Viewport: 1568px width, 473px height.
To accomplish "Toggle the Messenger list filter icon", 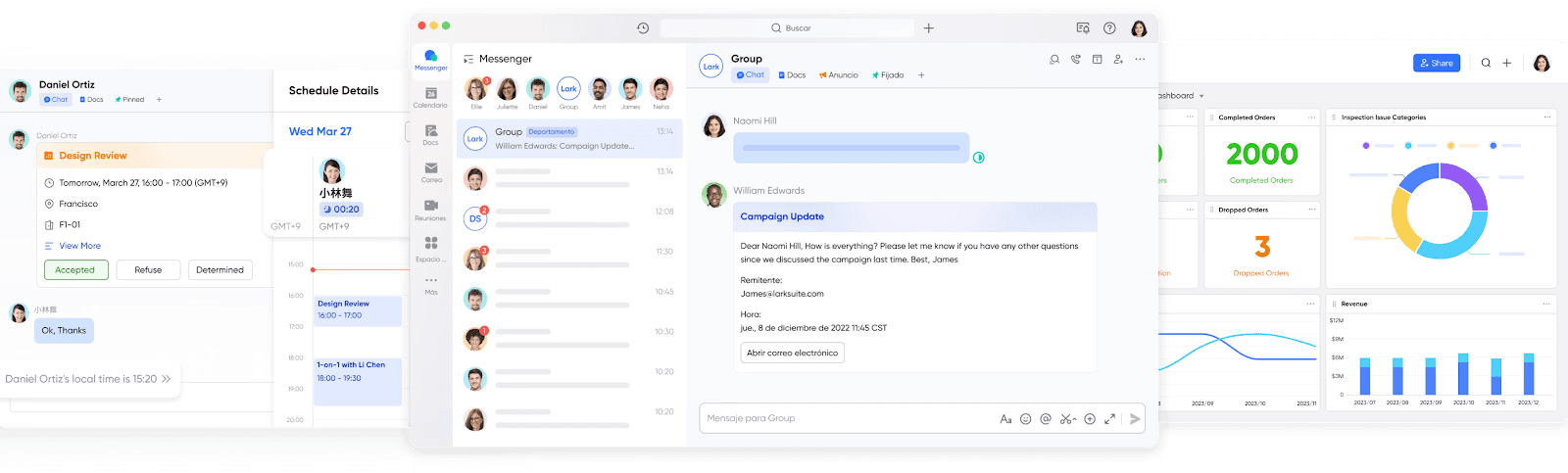I will [468, 60].
